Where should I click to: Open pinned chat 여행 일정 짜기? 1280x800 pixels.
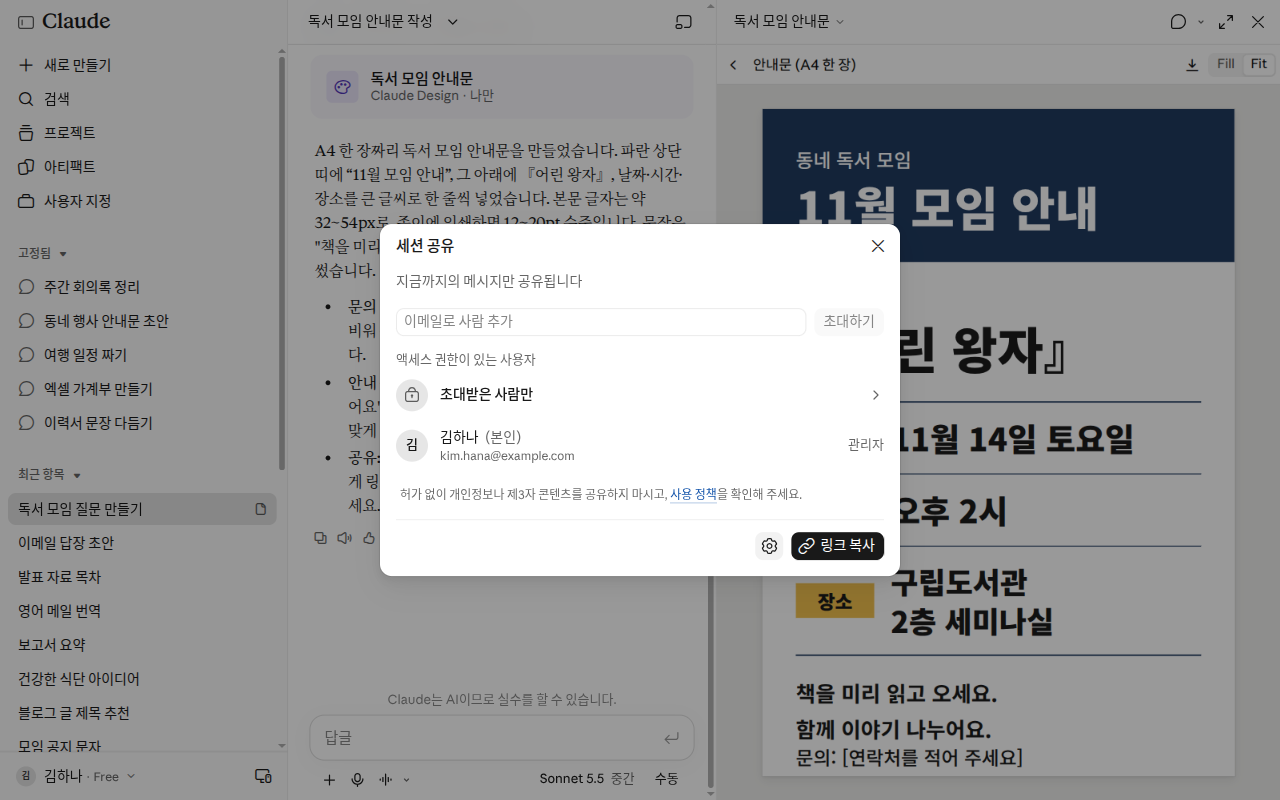143,355
